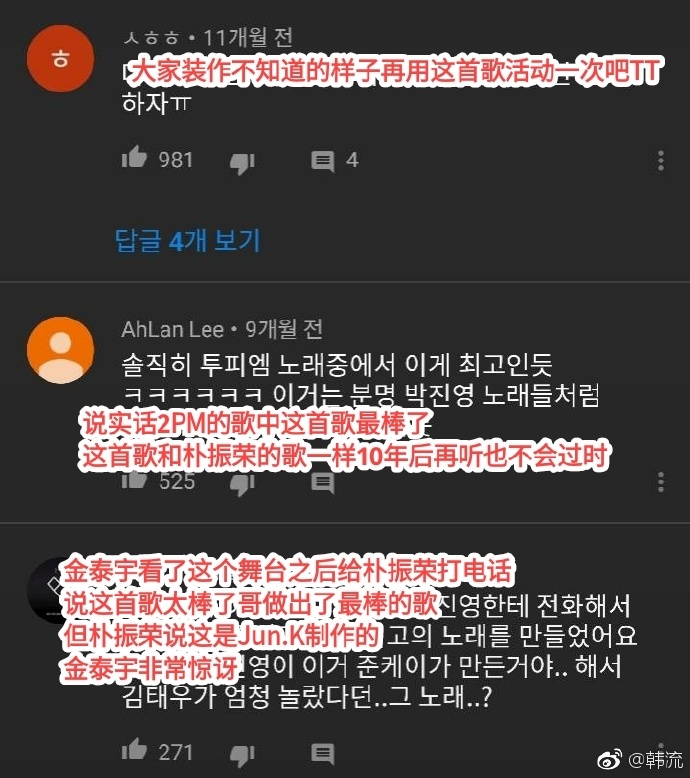Open ㅅㅎㅎ red profile avatar
This screenshot has width=690, height=778.
tap(61, 59)
